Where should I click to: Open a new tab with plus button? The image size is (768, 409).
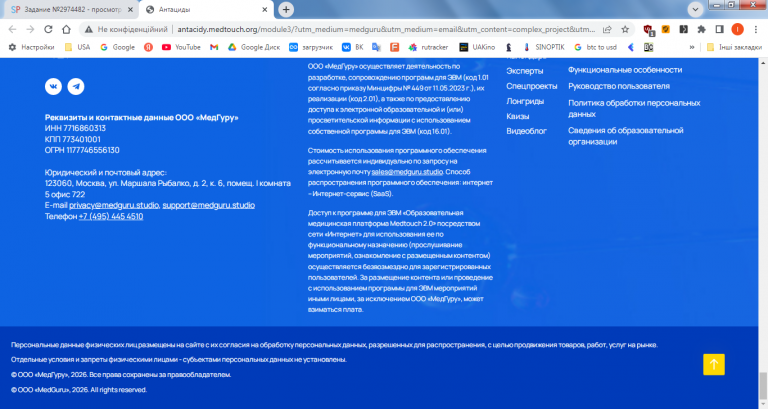[x=286, y=9]
